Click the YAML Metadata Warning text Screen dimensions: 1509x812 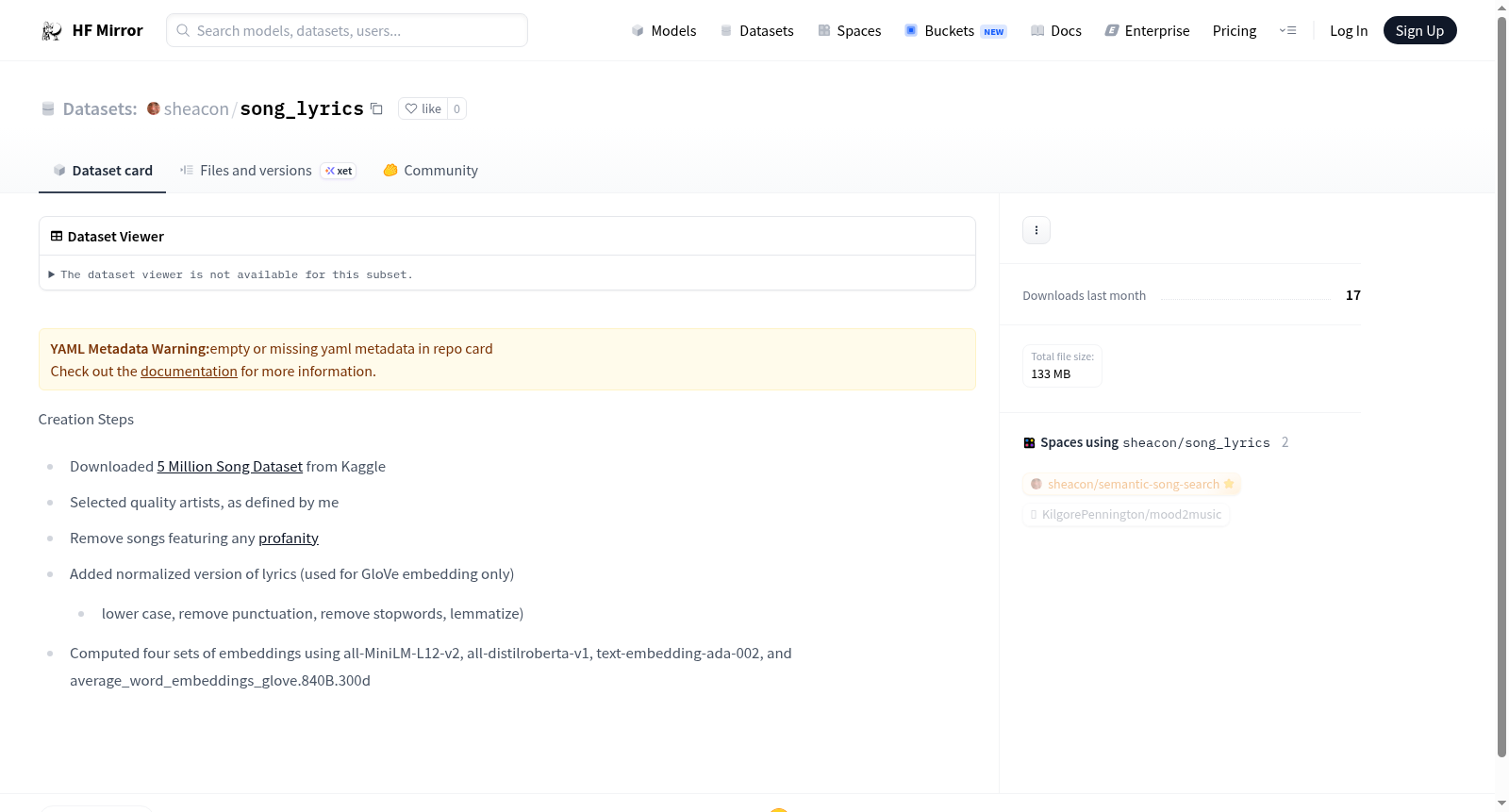pyautogui.click(x=130, y=349)
